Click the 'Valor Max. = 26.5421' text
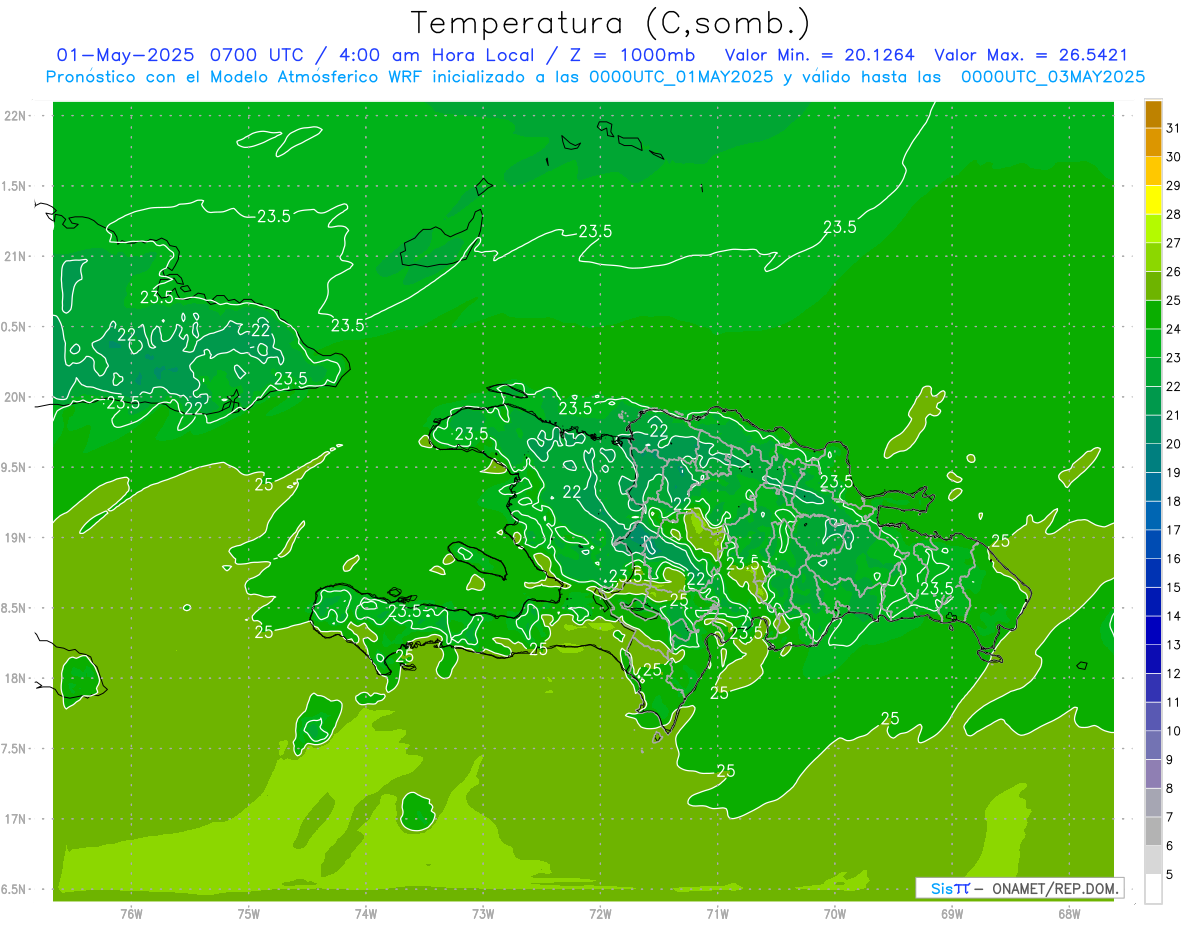Image resolution: width=1200 pixels, height=927 pixels. coord(1030,55)
